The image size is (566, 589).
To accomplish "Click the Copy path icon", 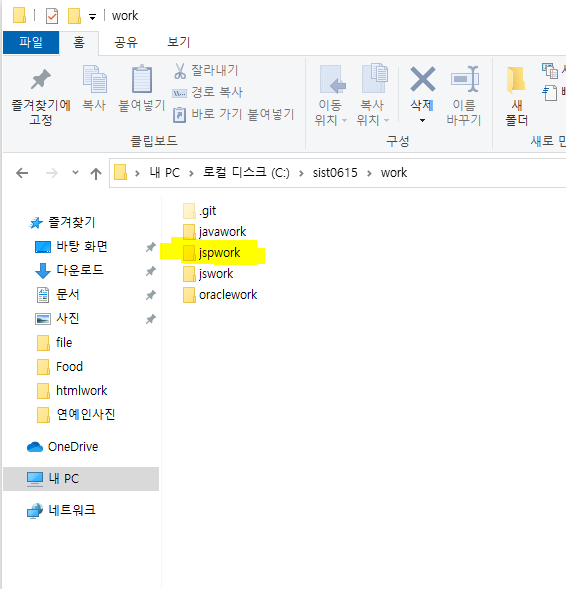I will (x=179, y=93).
